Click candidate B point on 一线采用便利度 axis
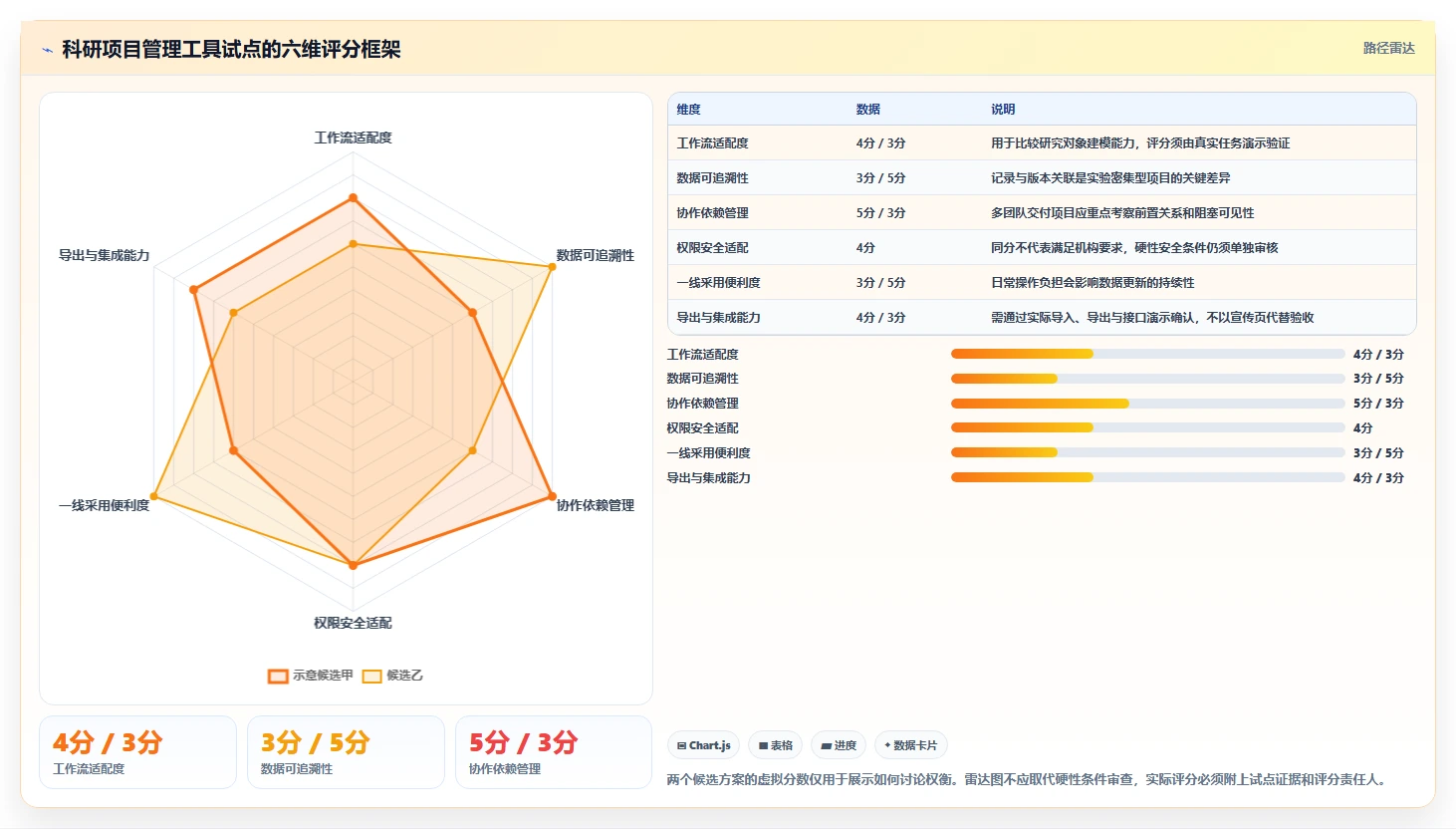 pos(153,496)
